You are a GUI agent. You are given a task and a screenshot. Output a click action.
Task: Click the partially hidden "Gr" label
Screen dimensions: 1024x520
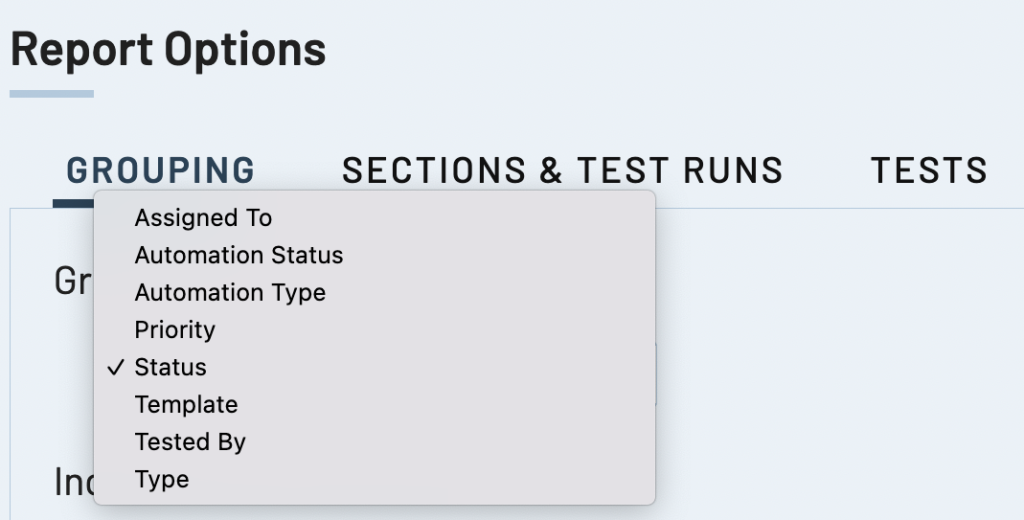[72, 281]
